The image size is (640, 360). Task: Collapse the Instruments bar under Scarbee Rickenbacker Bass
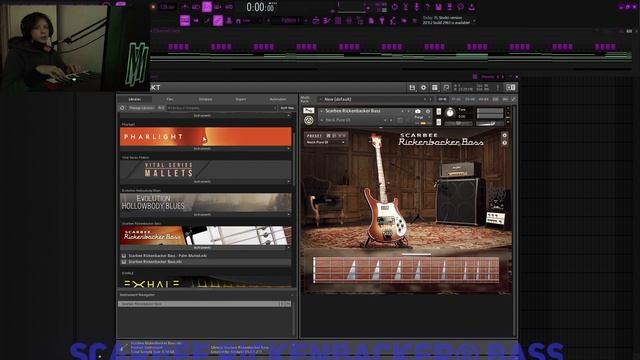(x=205, y=248)
